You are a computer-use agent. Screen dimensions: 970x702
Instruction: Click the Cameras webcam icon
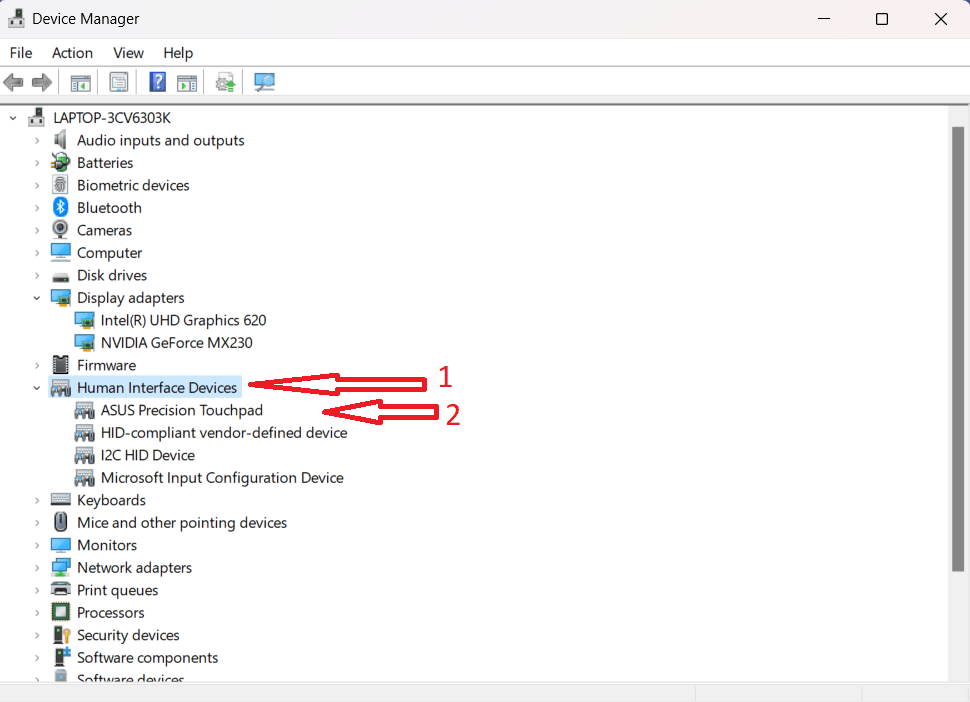(60, 230)
